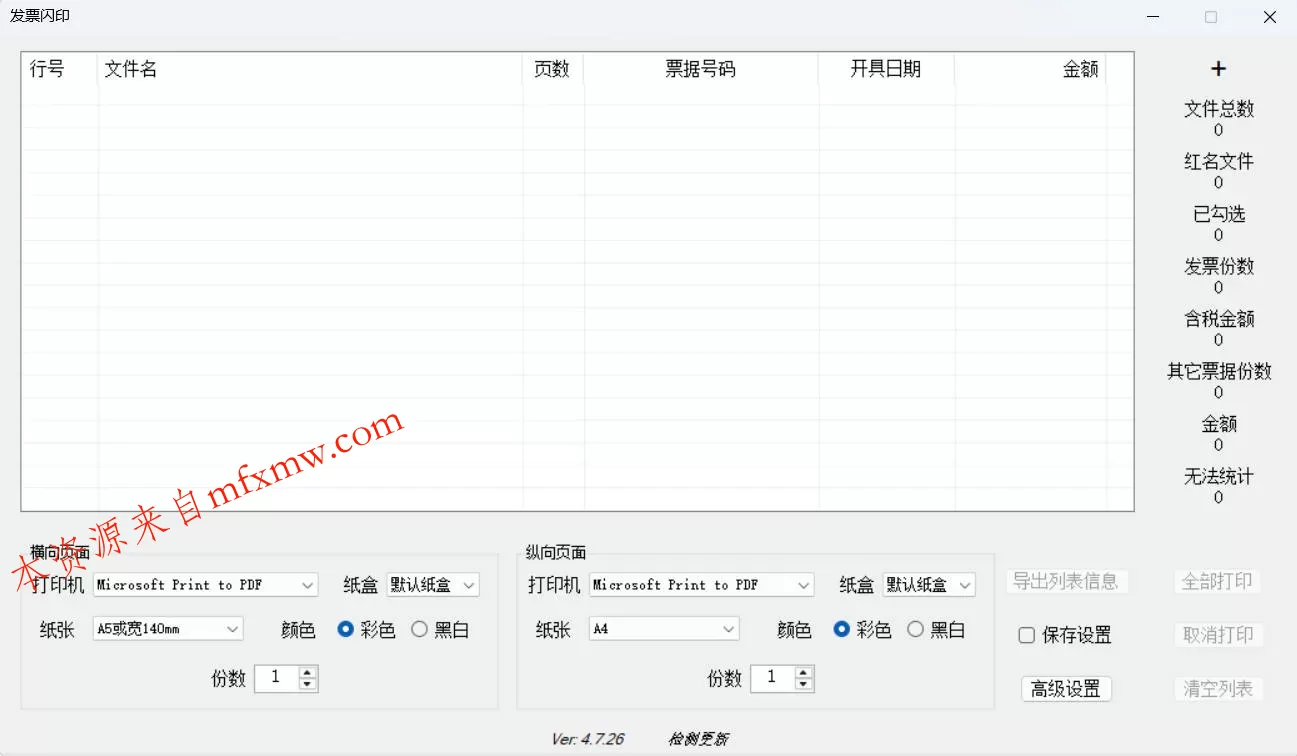Enable the 保存设置 checkbox
The width and height of the screenshot is (1297, 756).
click(1065, 635)
